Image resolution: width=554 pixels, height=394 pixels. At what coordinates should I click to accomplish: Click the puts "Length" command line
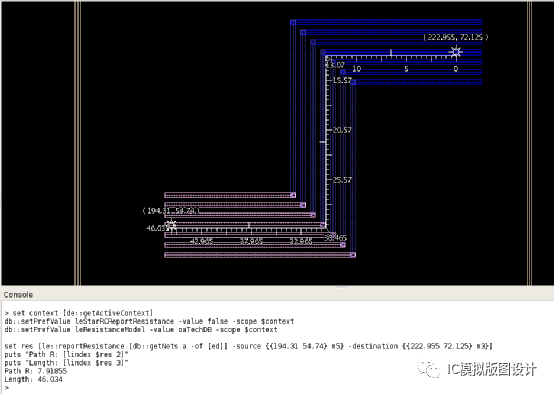tap(66, 363)
